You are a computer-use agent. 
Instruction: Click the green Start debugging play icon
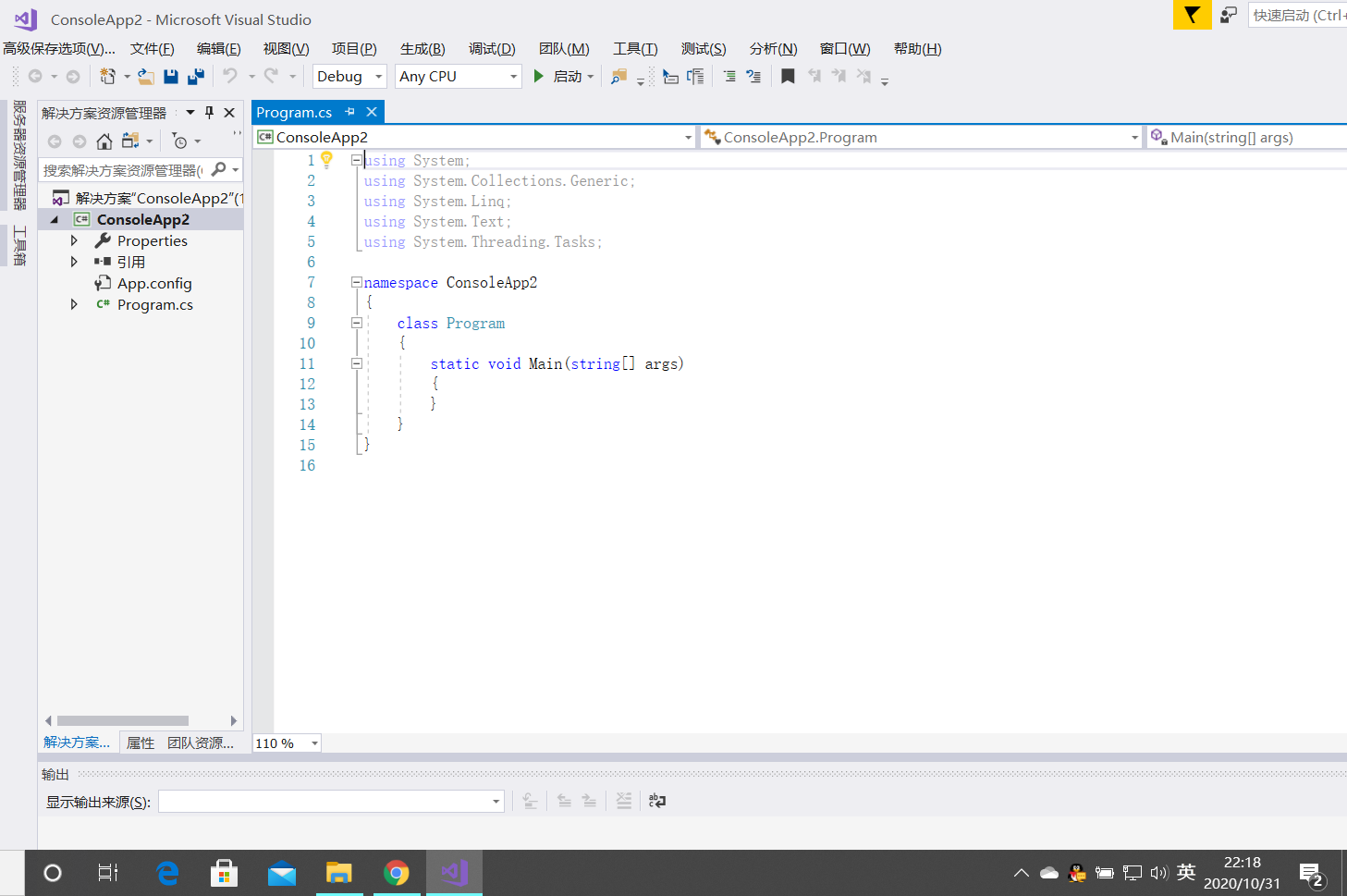coord(538,76)
